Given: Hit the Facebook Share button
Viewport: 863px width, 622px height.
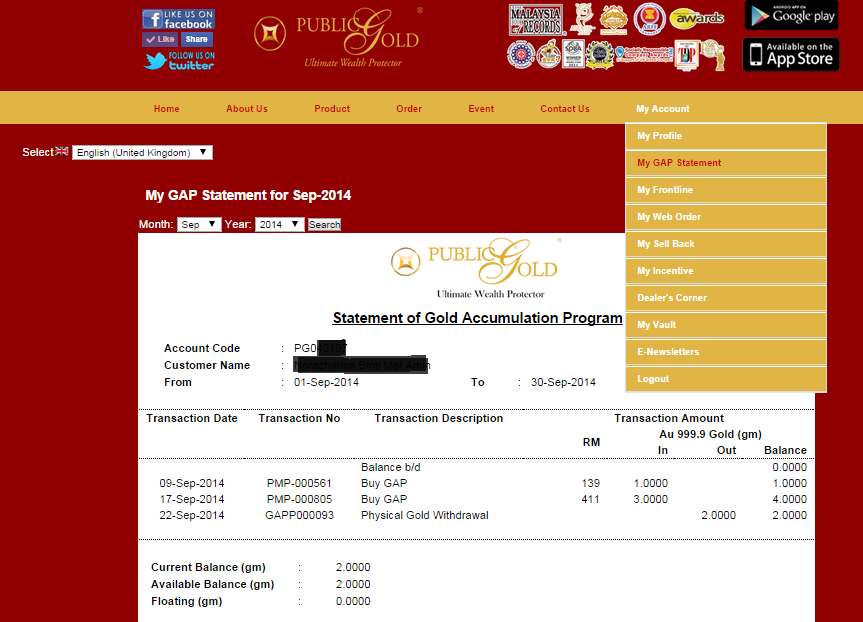Looking at the screenshot, I should (x=196, y=39).
